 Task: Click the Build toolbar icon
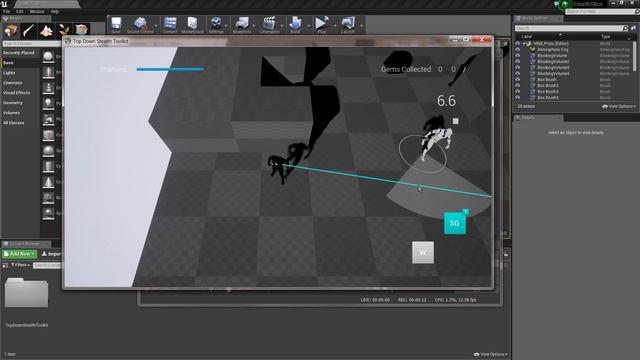click(295, 24)
